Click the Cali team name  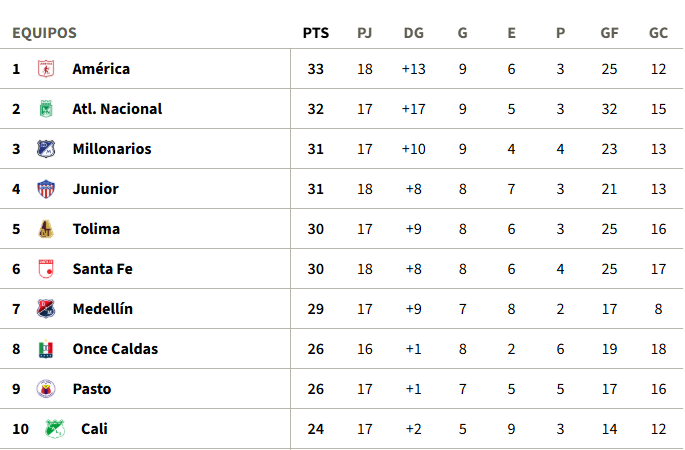coord(94,429)
